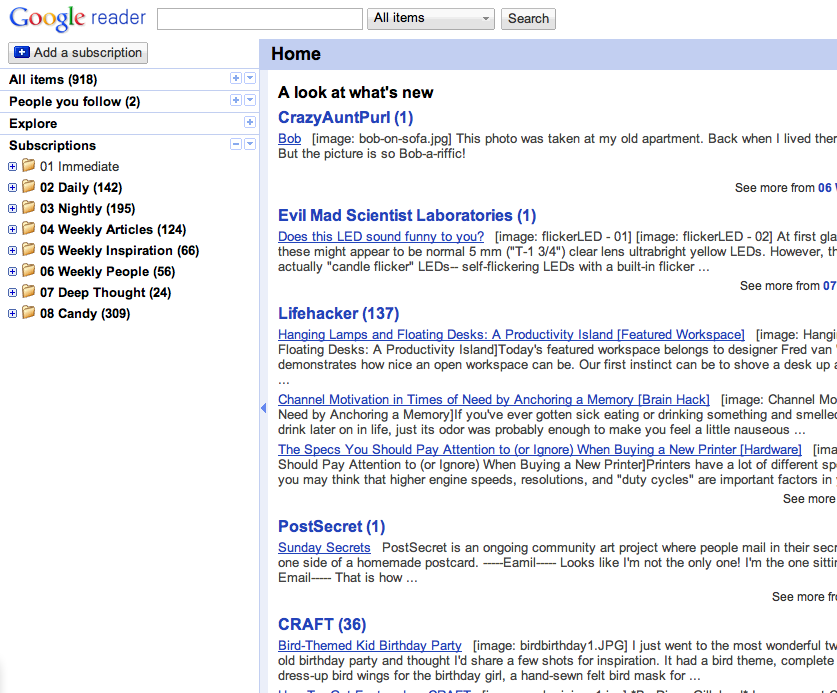This screenshot has width=837, height=693.
Task: Select People you follow (2)
Action: (74, 101)
